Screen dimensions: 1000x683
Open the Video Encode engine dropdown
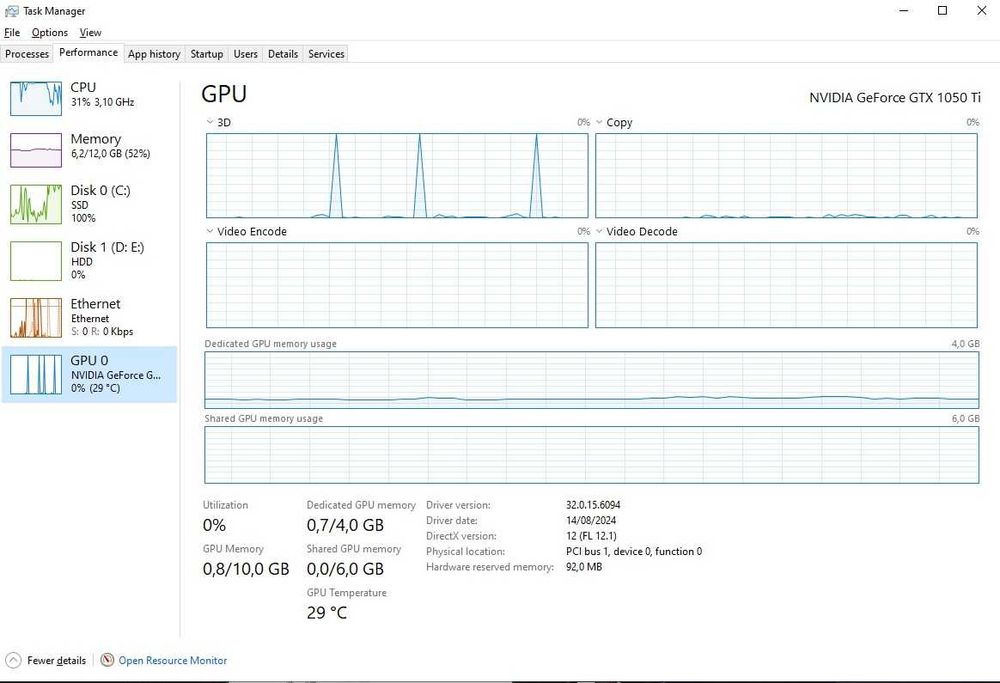pos(210,231)
